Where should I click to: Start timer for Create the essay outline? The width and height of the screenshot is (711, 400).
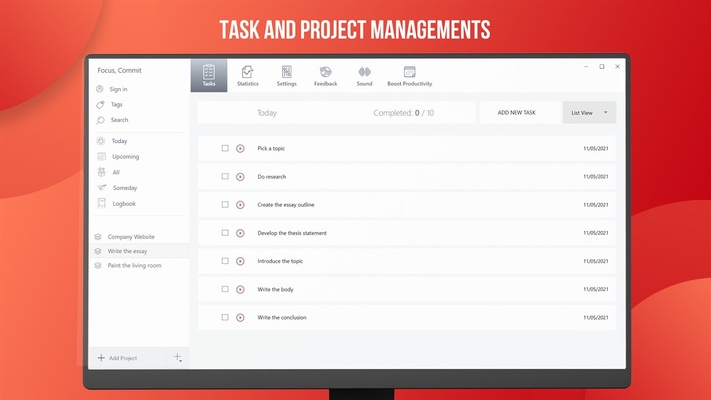click(x=240, y=205)
